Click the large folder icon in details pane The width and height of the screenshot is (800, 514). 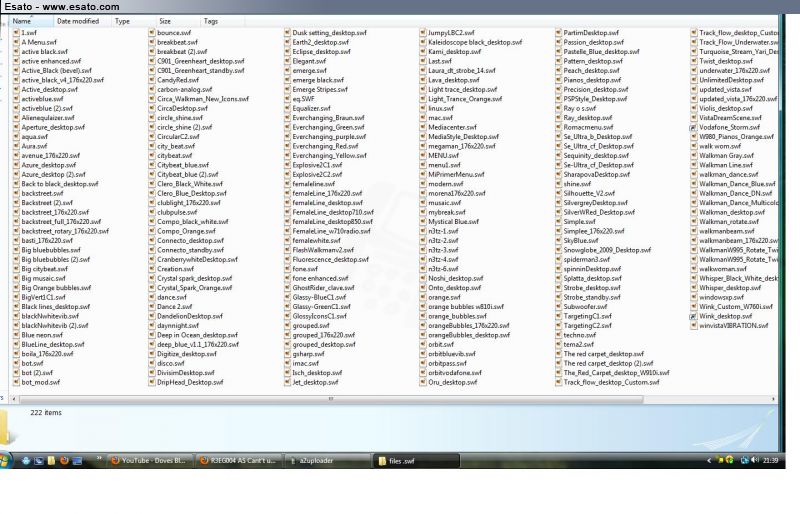pos(9,412)
